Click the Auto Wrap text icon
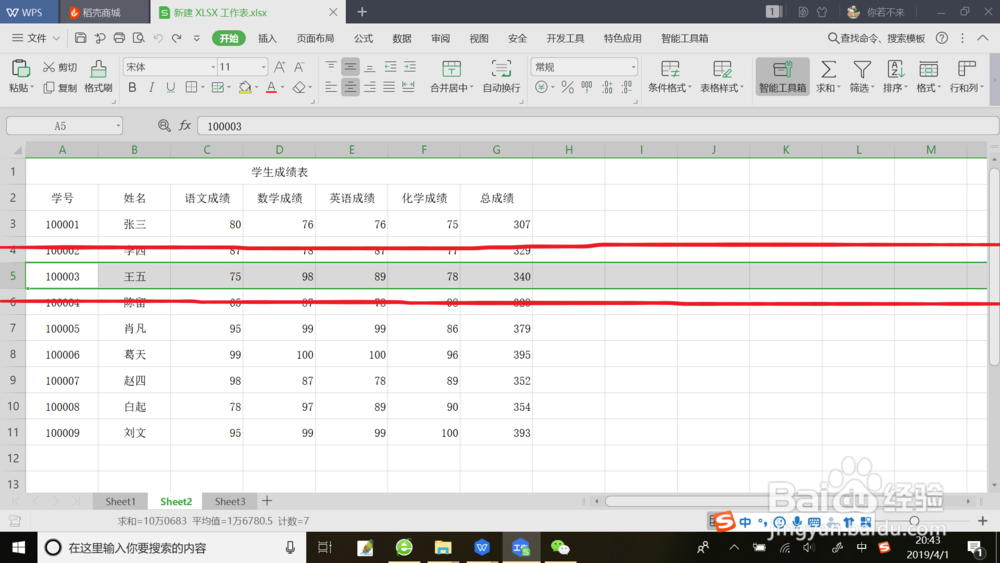The height and width of the screenshot is (563, 1000). (501, 69)
